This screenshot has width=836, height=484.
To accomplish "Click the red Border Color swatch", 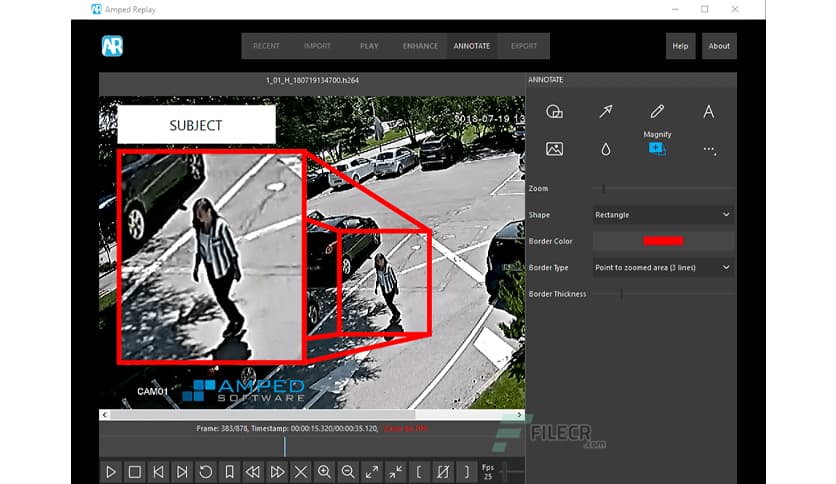I will click(x=663, y=241).
